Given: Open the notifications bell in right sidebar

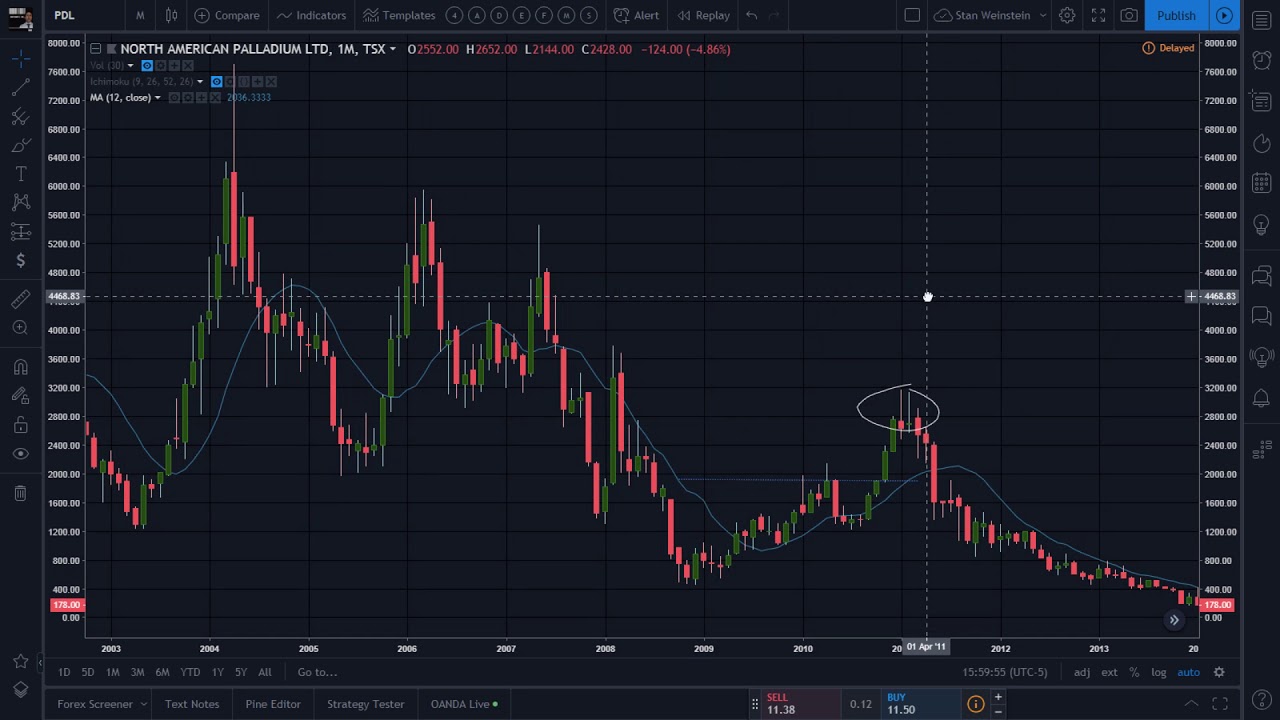Looking at the screenshot, I should 1261,398.
